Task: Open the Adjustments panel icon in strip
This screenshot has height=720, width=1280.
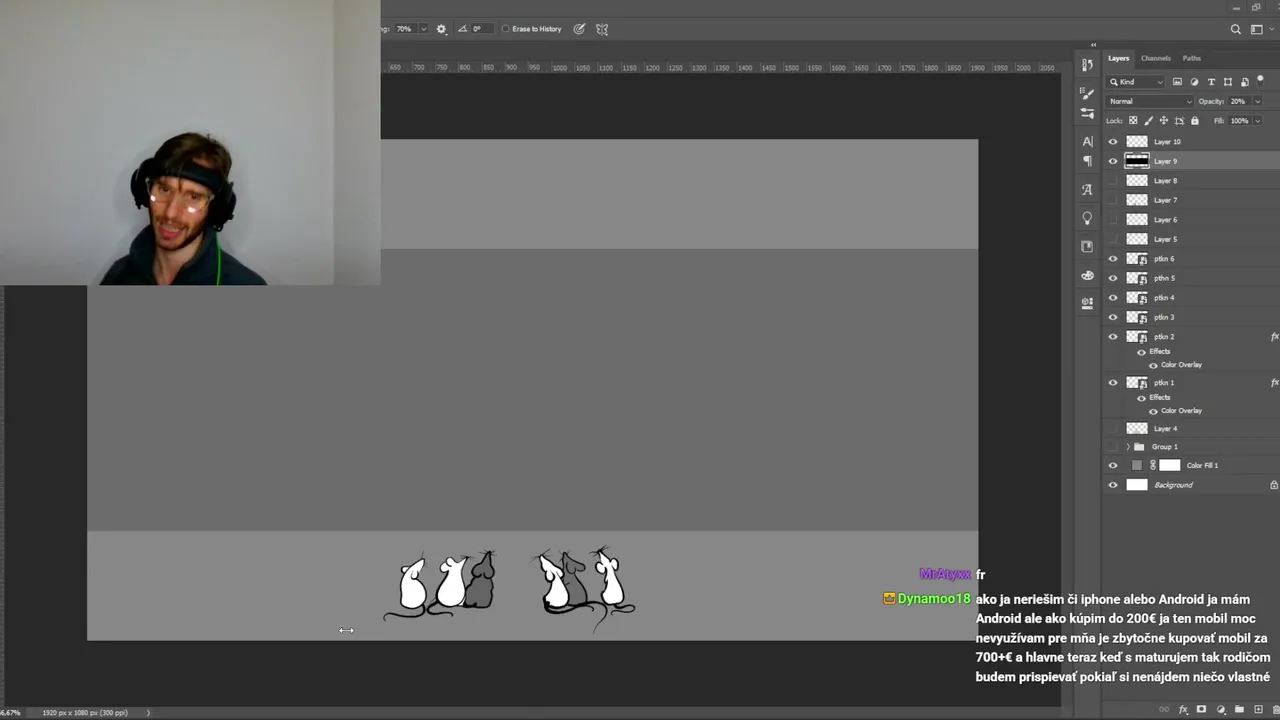Action: pyautogui.click(x=1087, y=303)
